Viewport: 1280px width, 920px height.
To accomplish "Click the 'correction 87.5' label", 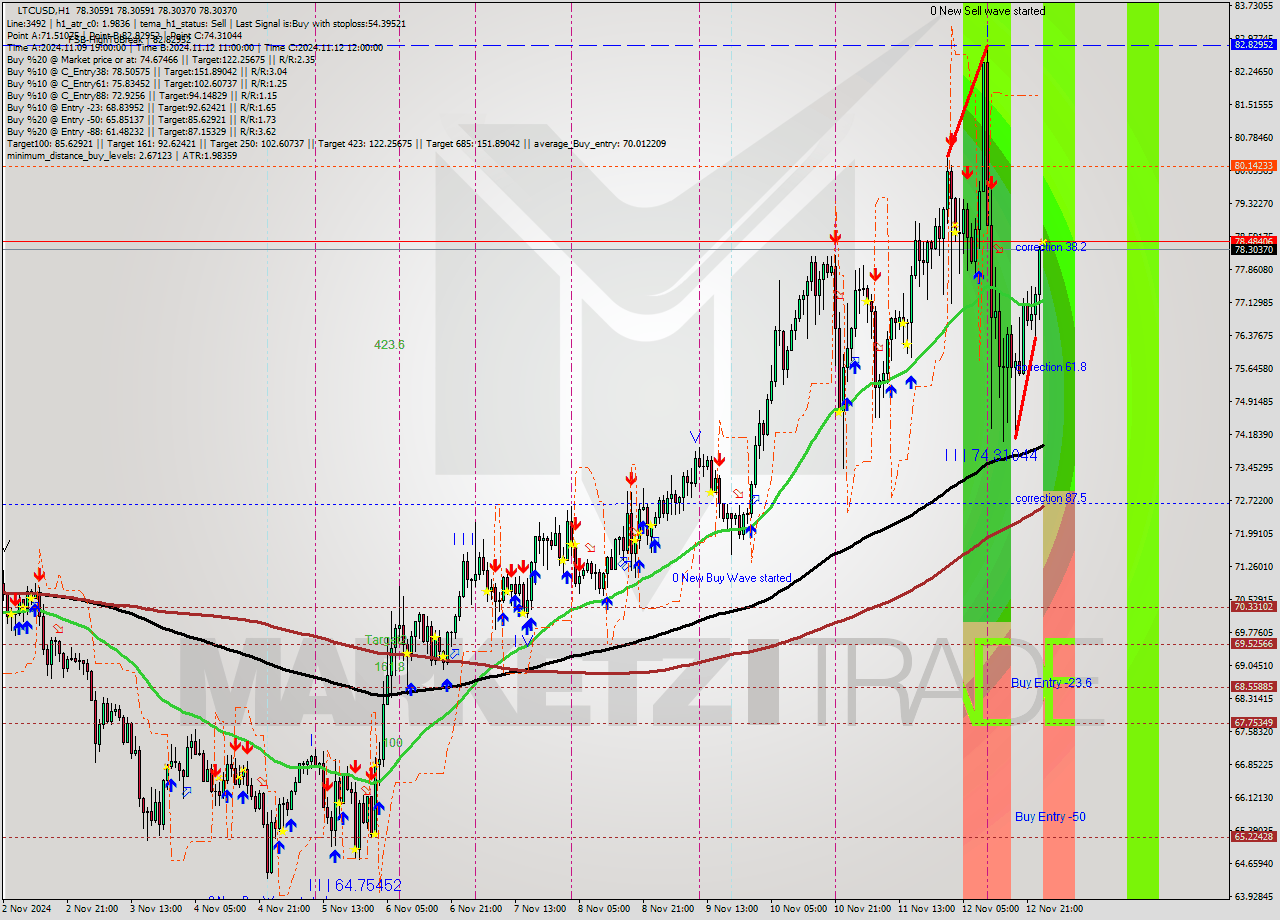I will point(1051,498).
